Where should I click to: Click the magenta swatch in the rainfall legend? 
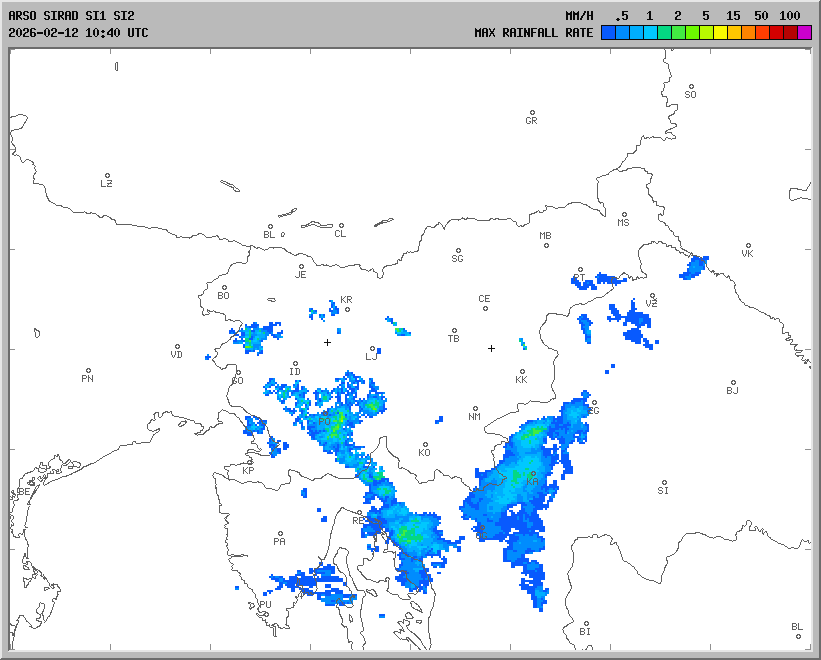point(805,33)
